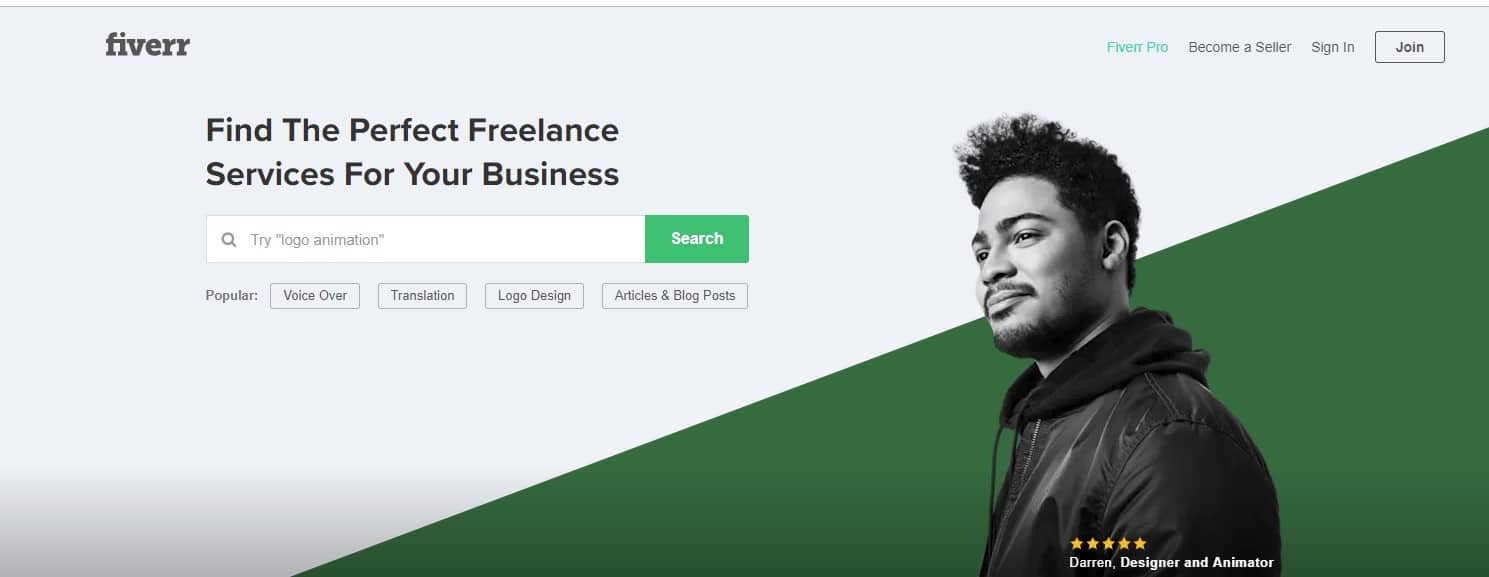Select the Voice Over popular tag
Viewport: 1489px width, 577px height.
[315, 296]
